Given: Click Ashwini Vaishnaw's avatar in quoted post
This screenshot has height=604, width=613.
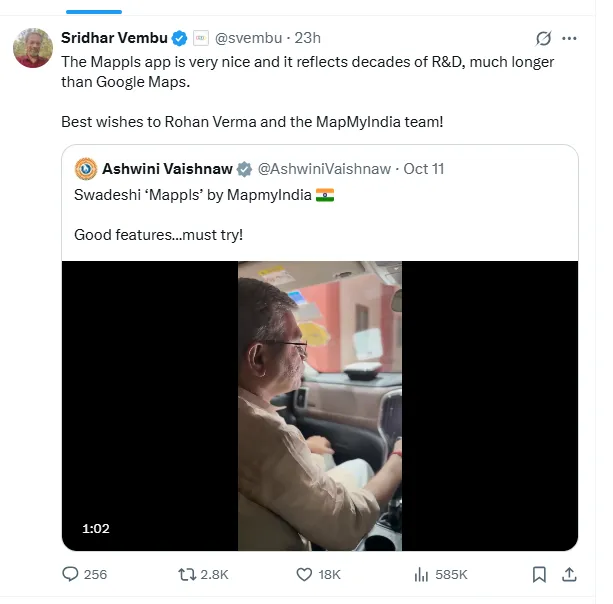Looking at the screenshot, I should pos(85,168).
